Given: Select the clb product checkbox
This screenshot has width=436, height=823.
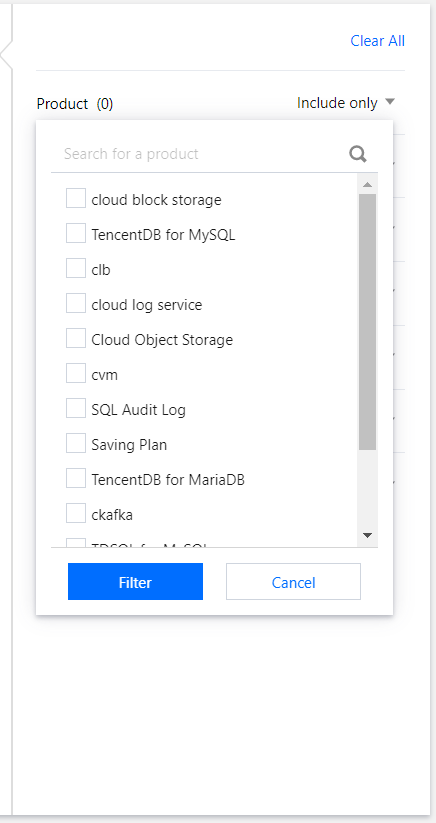Looking at the screenshot, I should coord(76,269).
